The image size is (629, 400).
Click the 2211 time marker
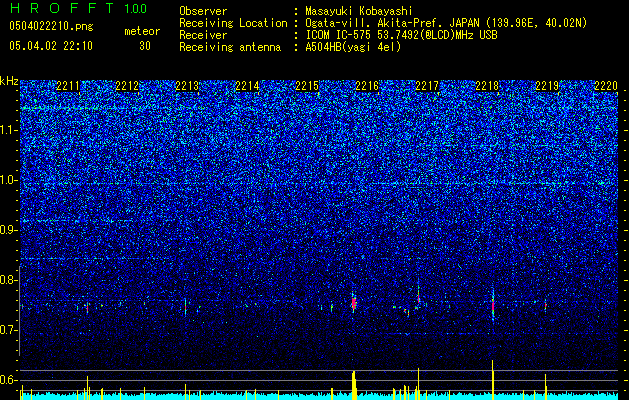click(x=68, y=86)
